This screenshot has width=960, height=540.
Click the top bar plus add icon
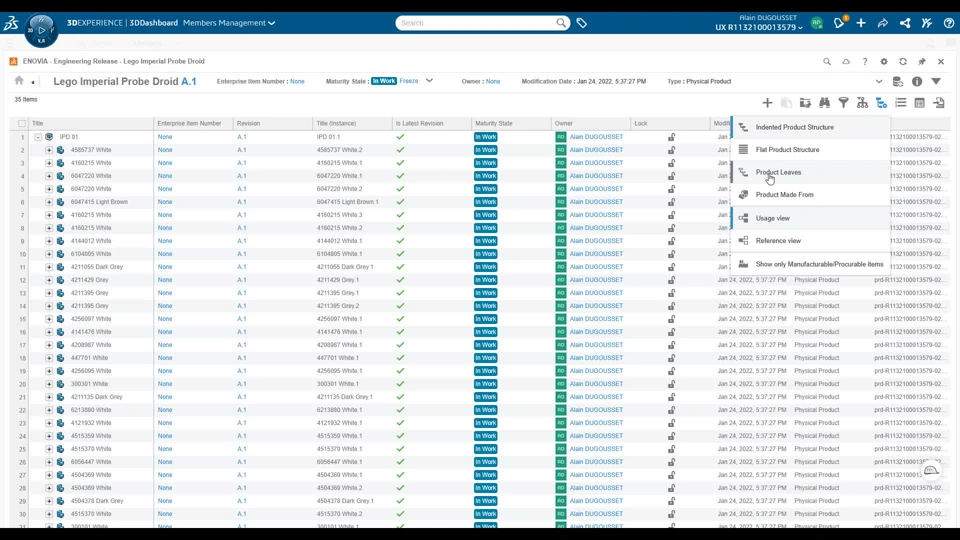[x=861, y=23]
